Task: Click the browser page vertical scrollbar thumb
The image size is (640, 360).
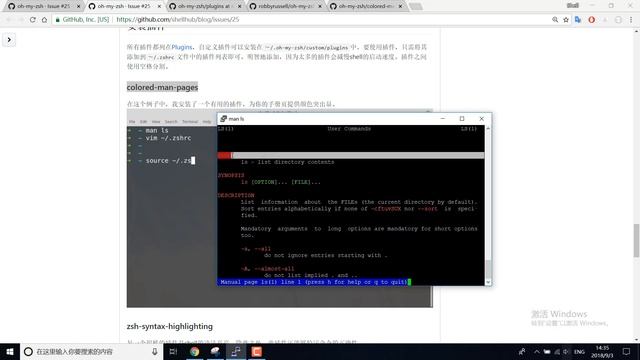Action: (636, 241)
